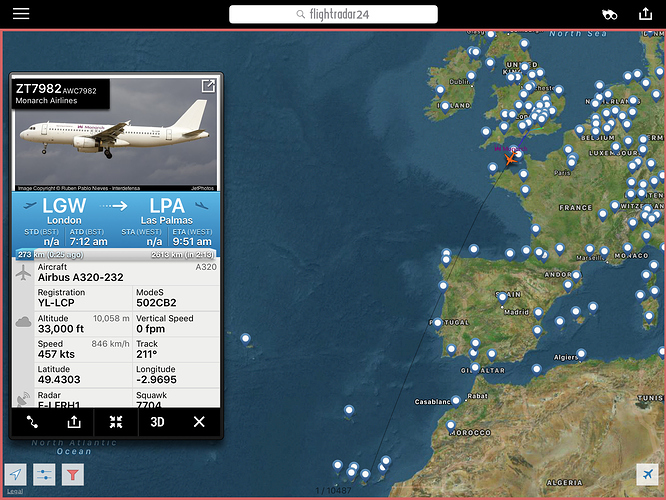Collapse the flight details panel

116,422
